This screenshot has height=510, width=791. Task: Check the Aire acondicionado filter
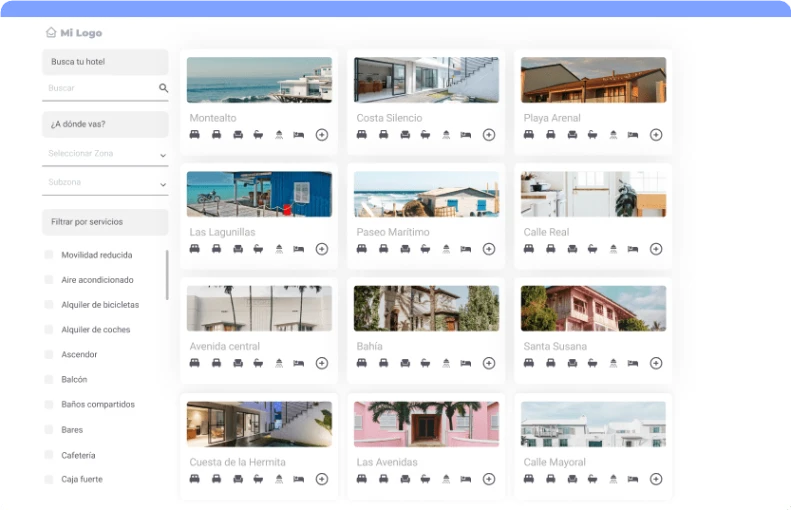(x=49, y=280)
